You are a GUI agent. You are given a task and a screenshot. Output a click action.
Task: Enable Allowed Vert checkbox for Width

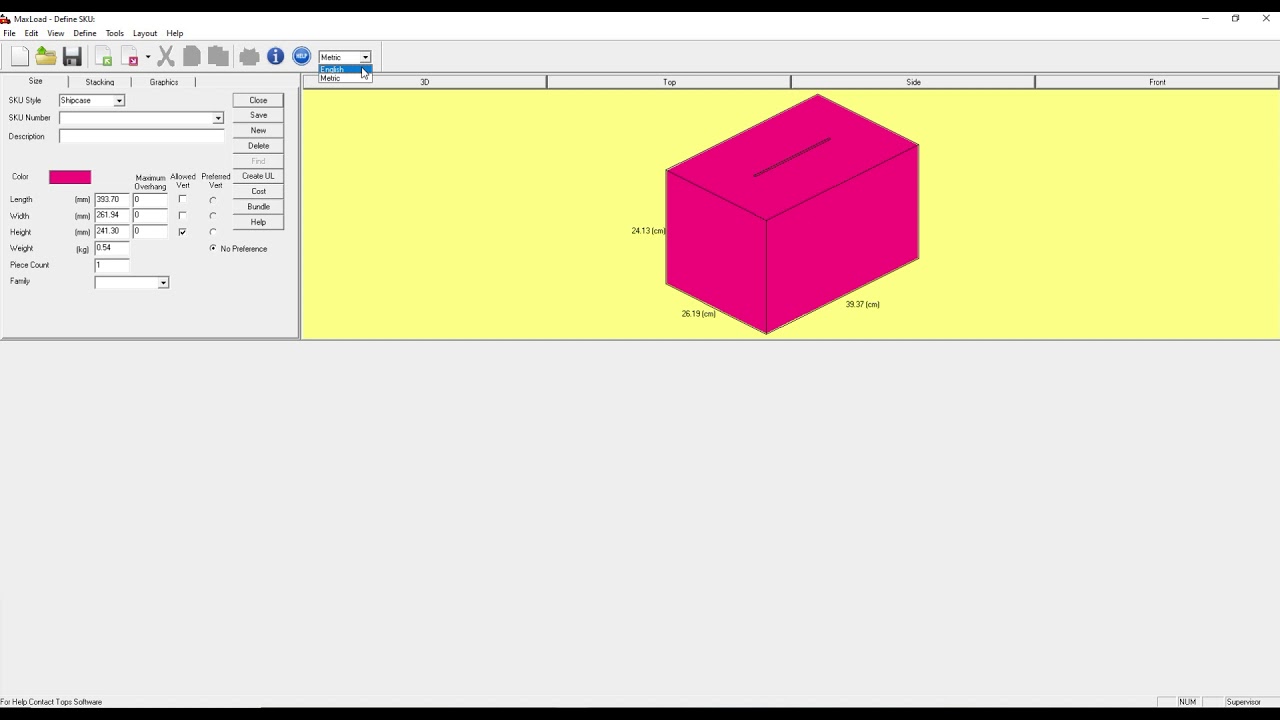[x=182, y=216]
